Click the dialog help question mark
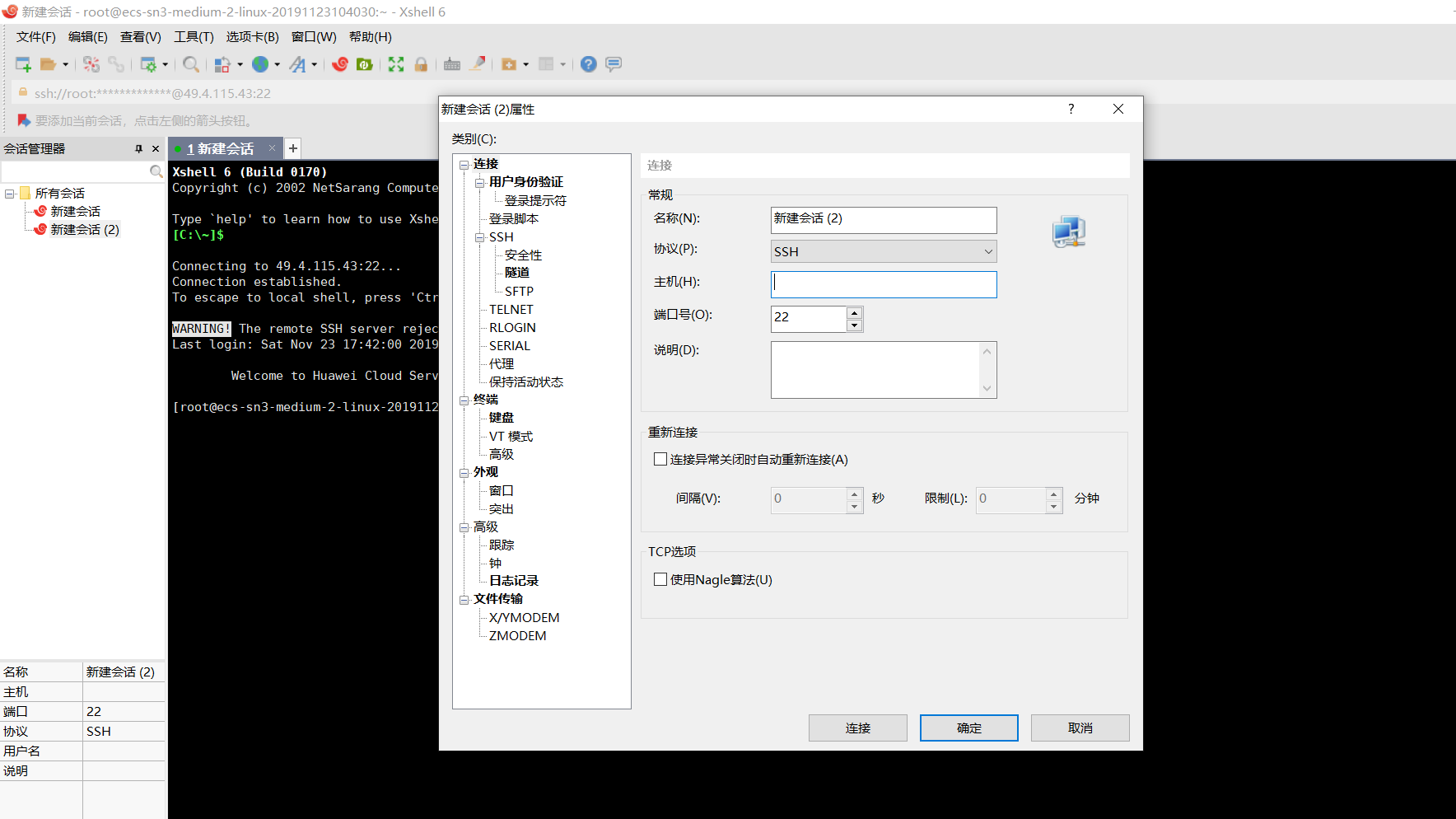Screen dimensions: 1456x819 (x=1071, y=109)
